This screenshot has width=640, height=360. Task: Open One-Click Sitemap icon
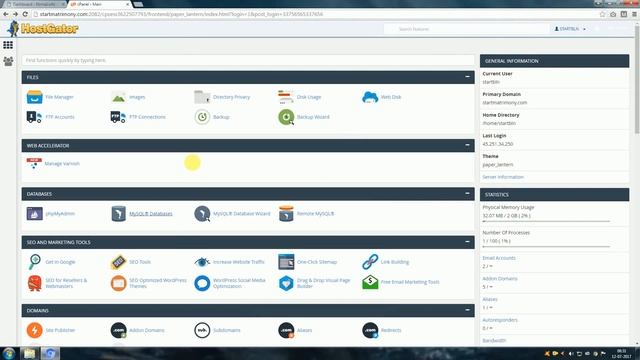click(x=286, y=262)
